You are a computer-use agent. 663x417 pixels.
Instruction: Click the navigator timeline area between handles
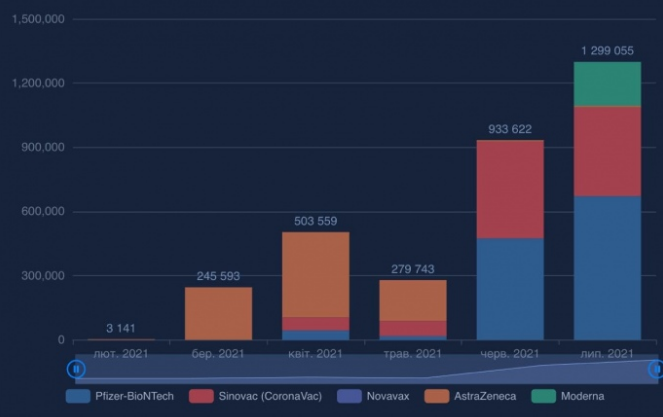click(x=366, y=369)
